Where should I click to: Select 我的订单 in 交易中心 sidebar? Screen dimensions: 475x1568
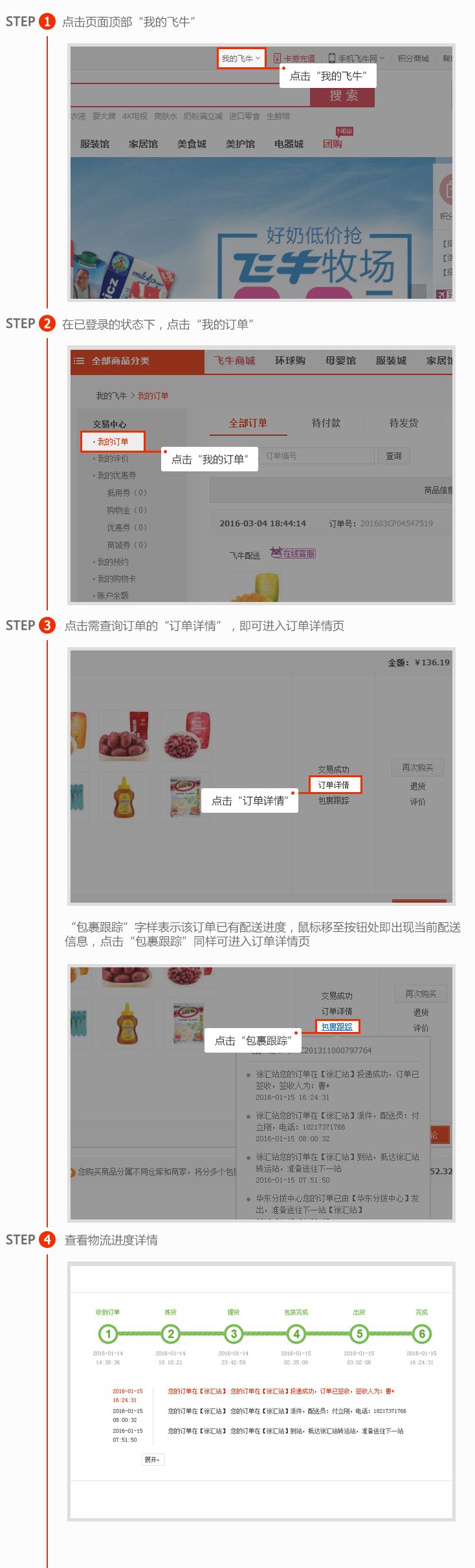point(113,442)
